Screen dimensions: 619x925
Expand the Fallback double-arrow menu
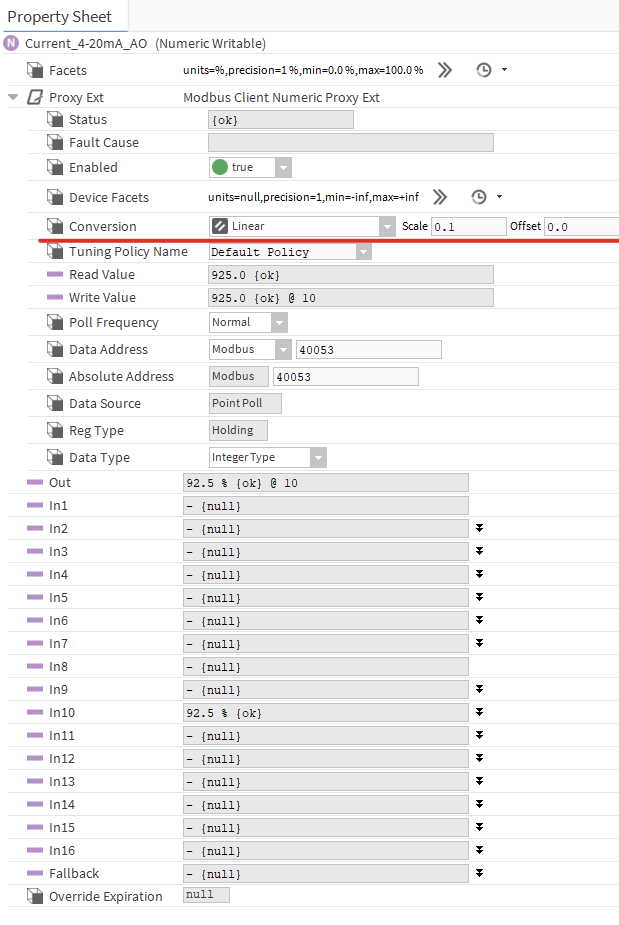click(479, 873)
